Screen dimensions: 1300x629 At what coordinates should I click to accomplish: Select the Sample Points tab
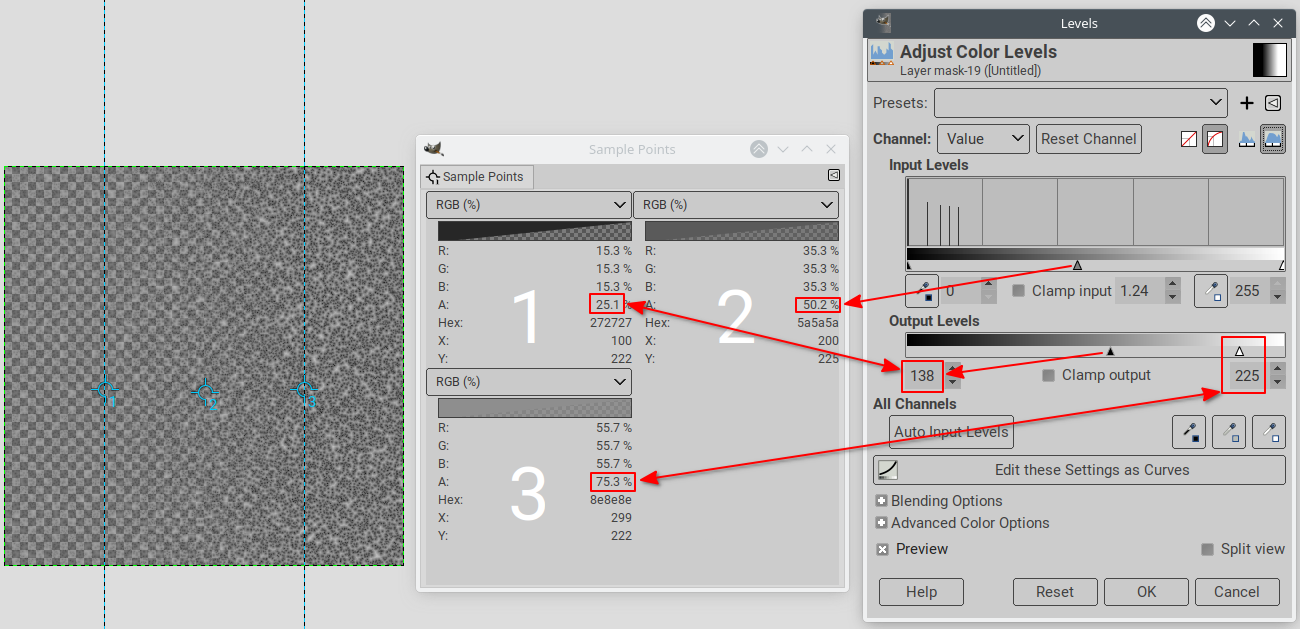[x=476, y=177]
